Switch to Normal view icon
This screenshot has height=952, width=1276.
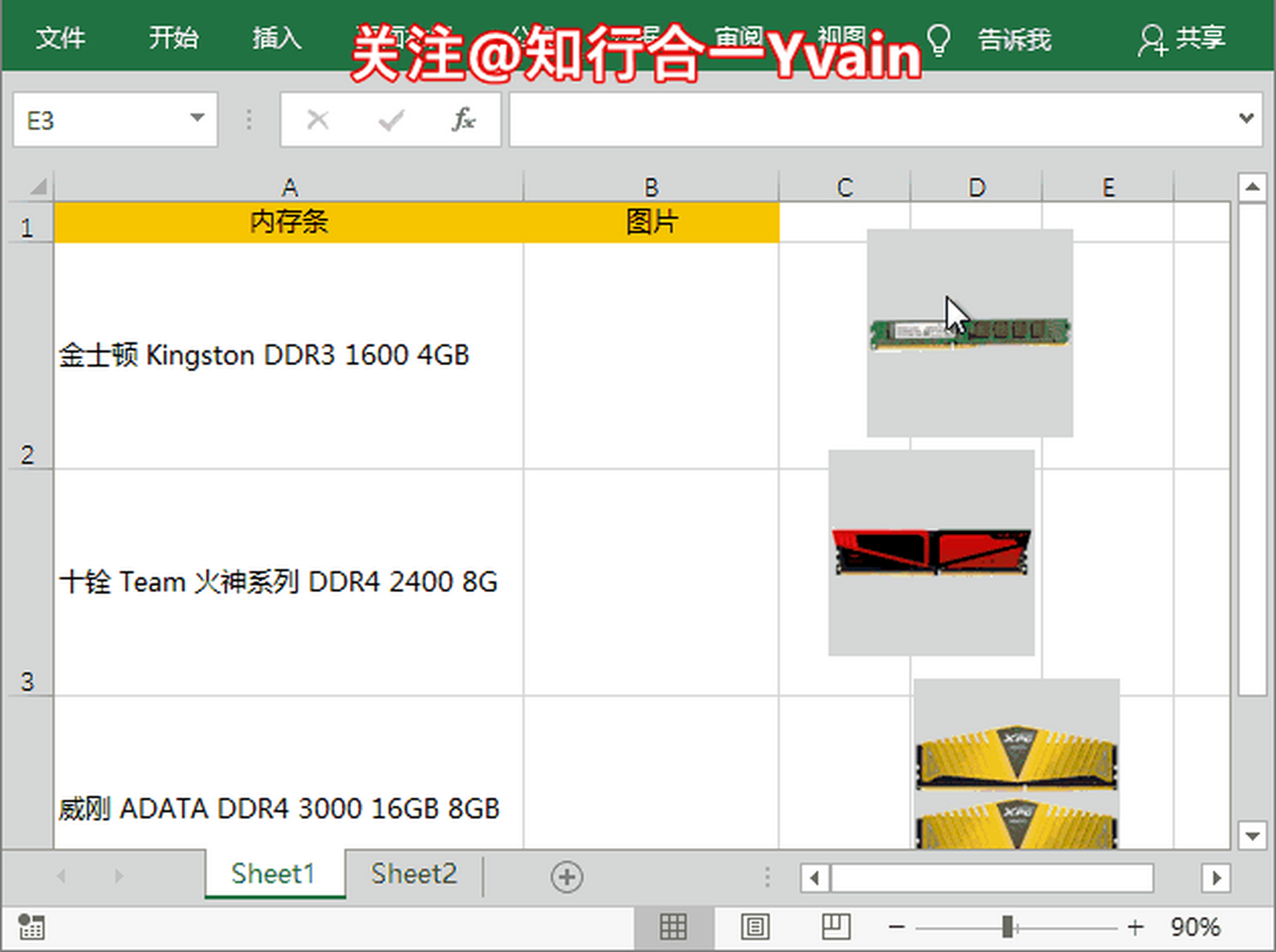coord(673,927)
